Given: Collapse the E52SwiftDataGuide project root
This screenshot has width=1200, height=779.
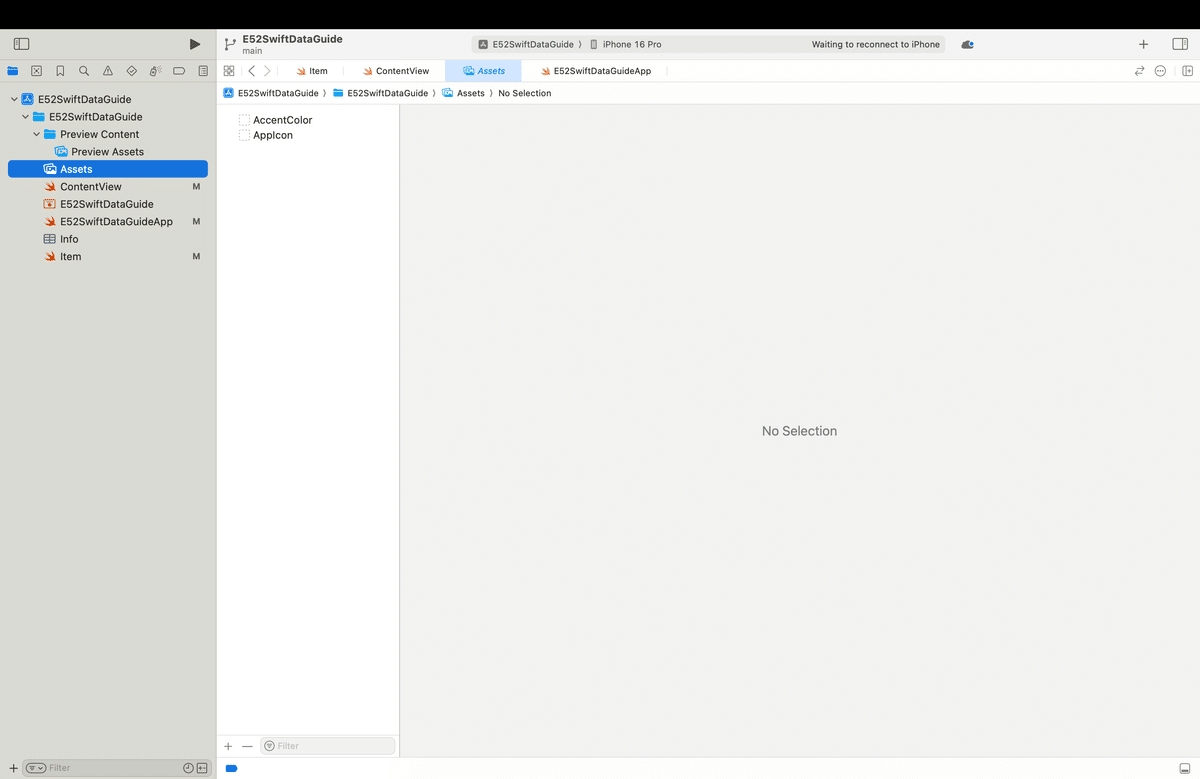Looking at the screenshot, I should pos(14,99).
